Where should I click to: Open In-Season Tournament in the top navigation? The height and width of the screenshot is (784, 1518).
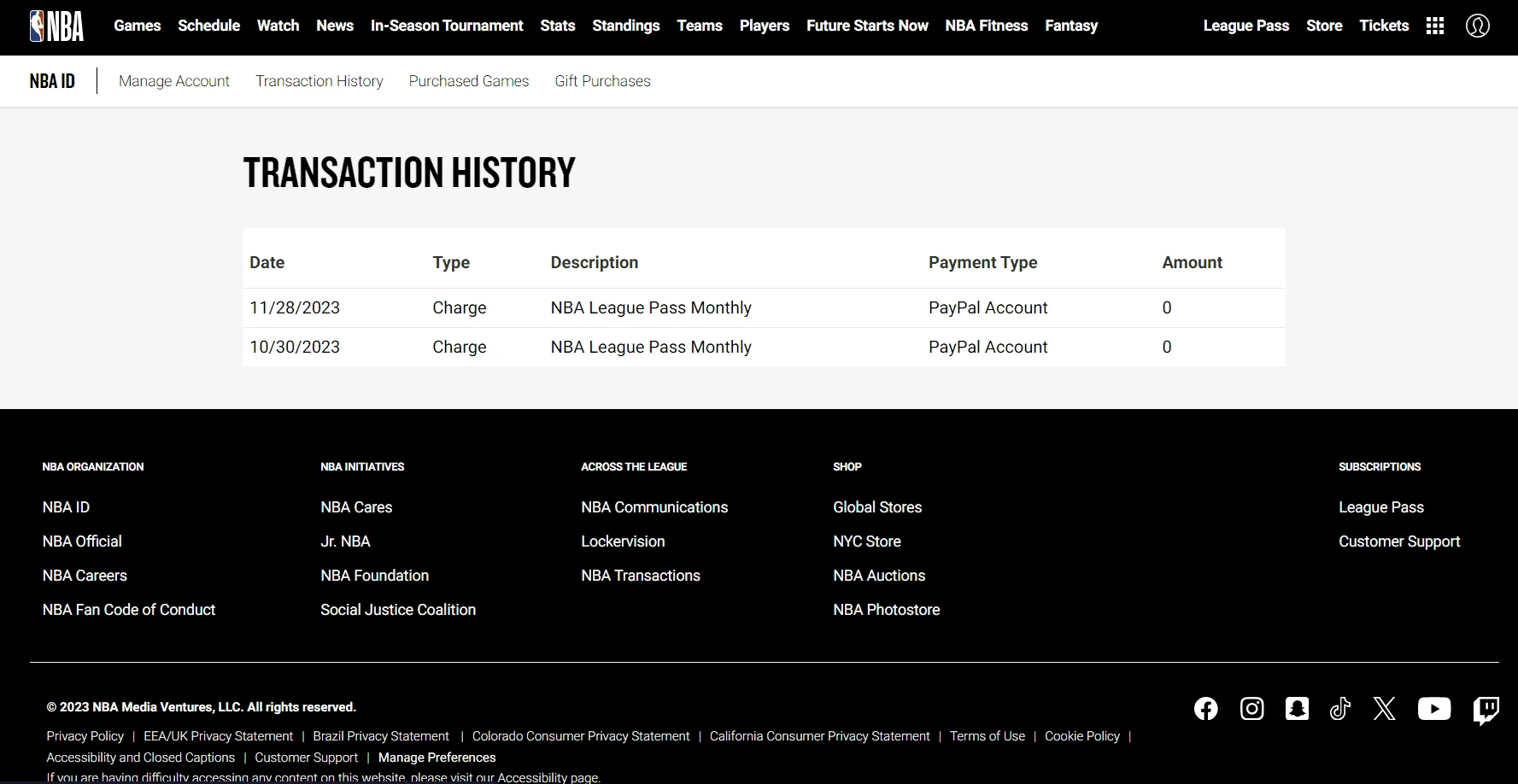point(447,26)
